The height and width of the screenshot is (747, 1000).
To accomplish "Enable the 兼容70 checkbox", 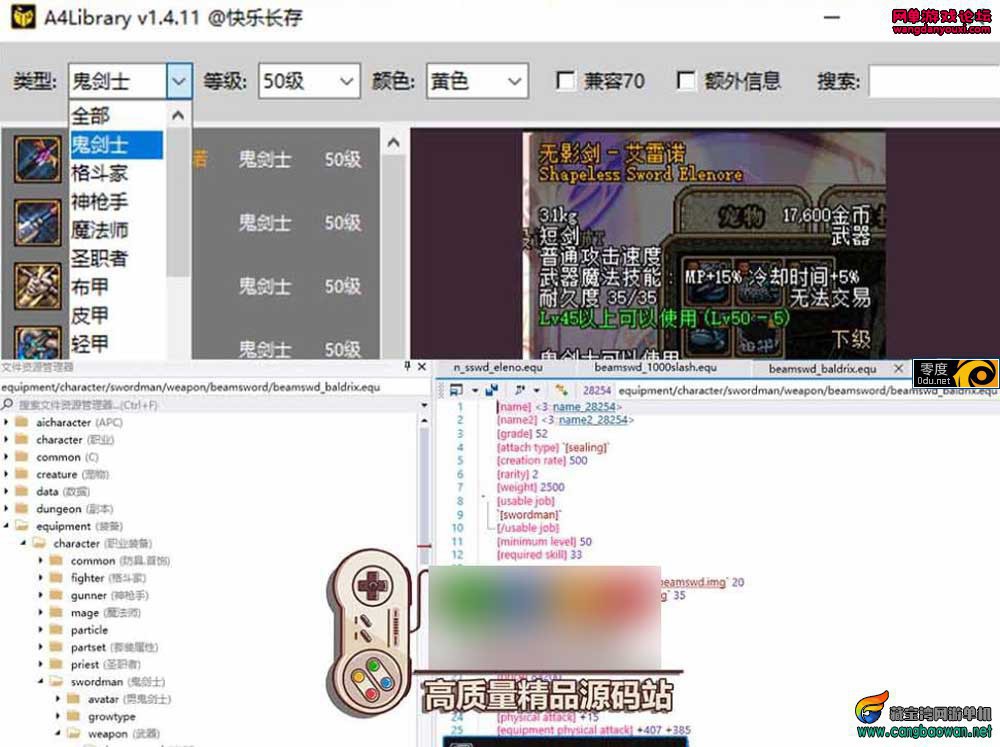I will click(565, 81).
